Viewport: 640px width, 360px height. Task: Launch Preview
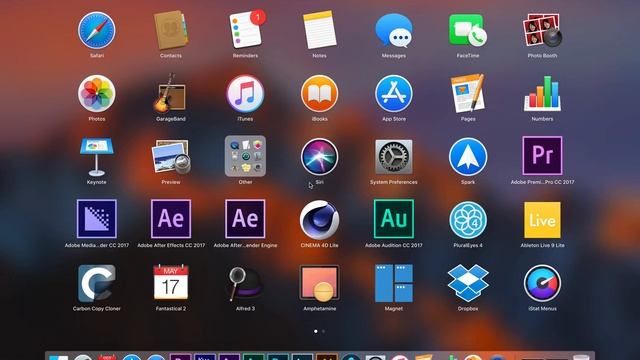click(171, 157)
